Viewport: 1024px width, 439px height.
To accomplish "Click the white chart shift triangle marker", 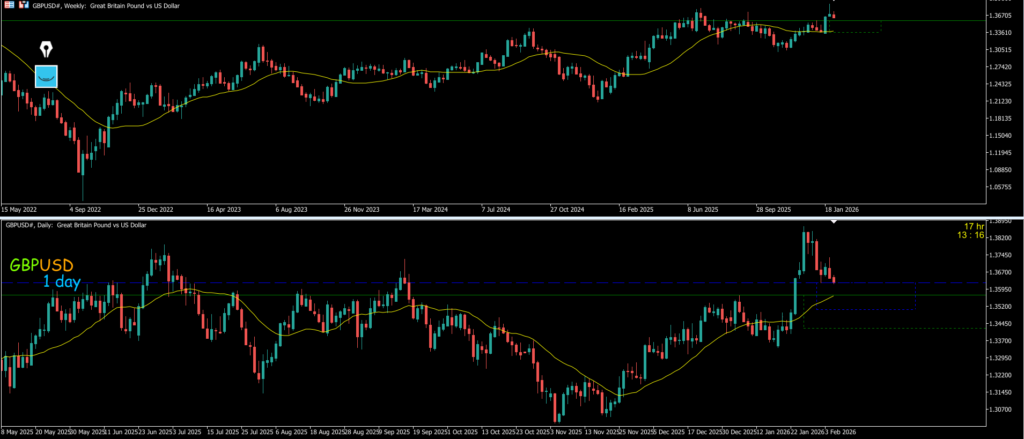I will [834, 221].
